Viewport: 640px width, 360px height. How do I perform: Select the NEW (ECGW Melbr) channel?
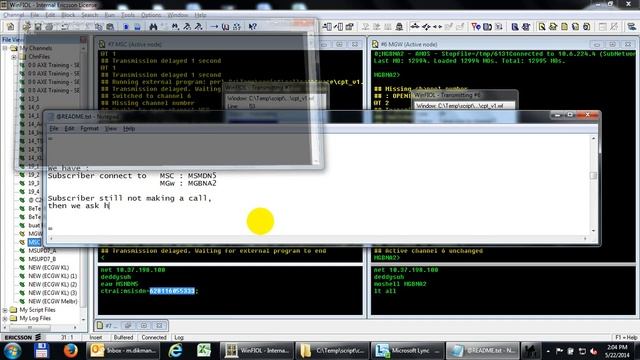click(x=53, y=301)
